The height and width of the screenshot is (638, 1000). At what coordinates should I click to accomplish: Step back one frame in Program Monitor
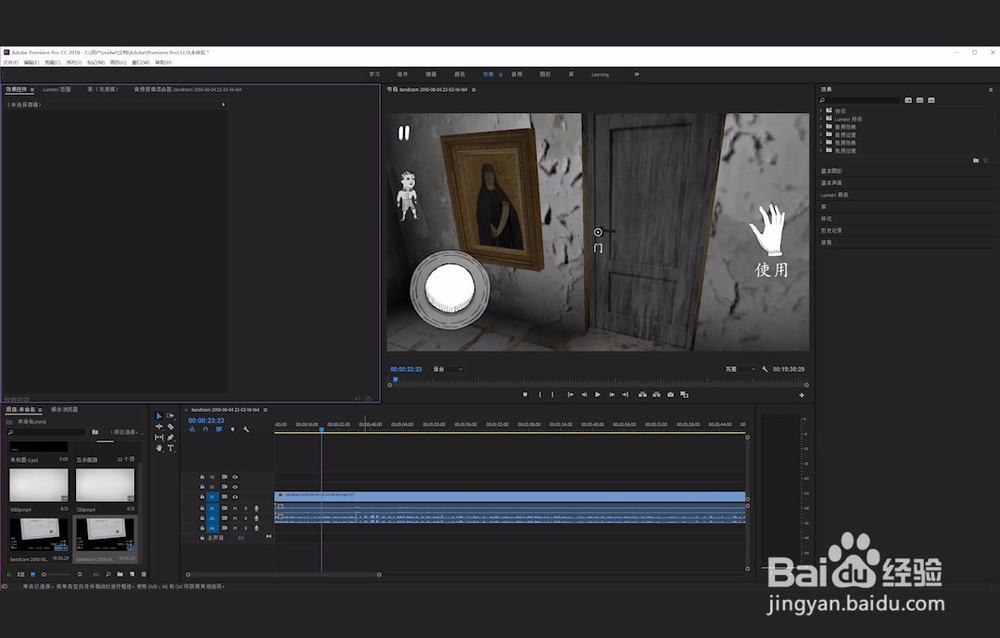[584, 395]
